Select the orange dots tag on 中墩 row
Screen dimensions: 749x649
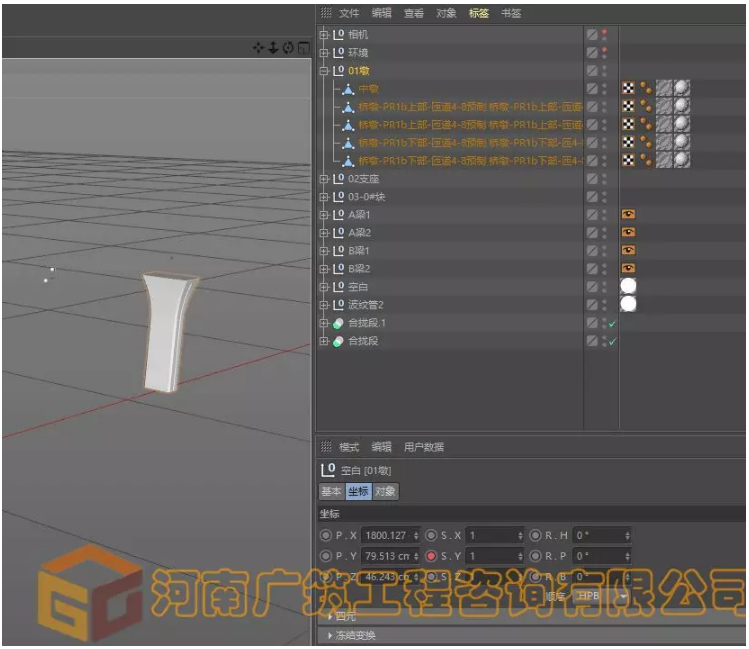coord(646,88)
